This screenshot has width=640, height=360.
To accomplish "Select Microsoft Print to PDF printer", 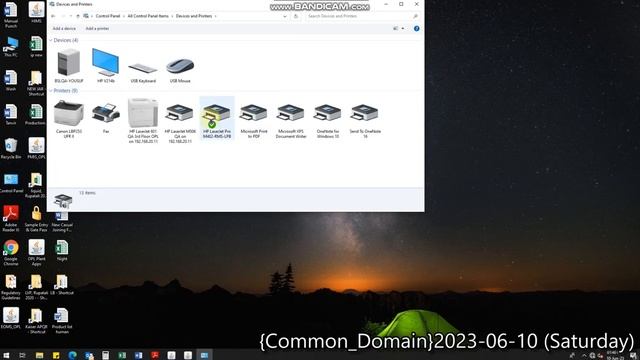I will coord(253,120).
